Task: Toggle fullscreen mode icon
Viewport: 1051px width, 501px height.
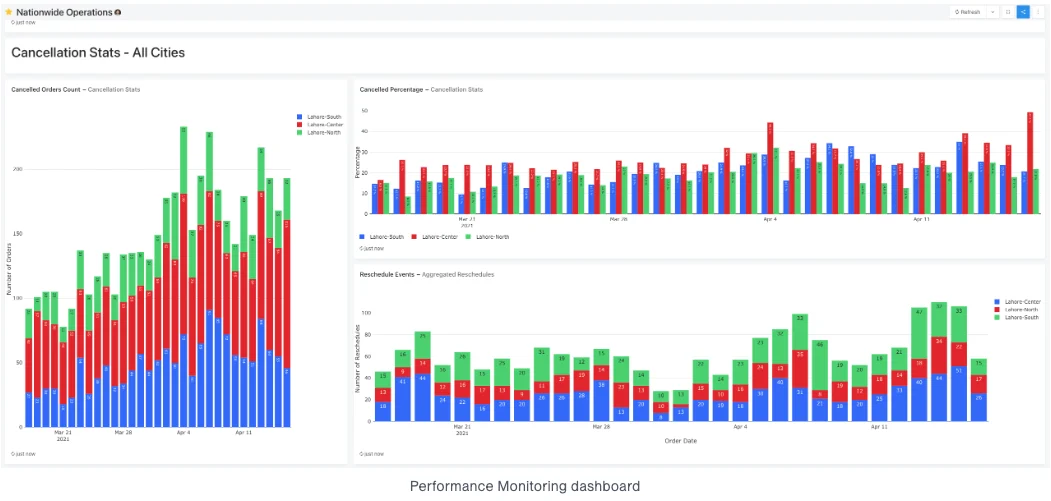Action: point(1007,12)
